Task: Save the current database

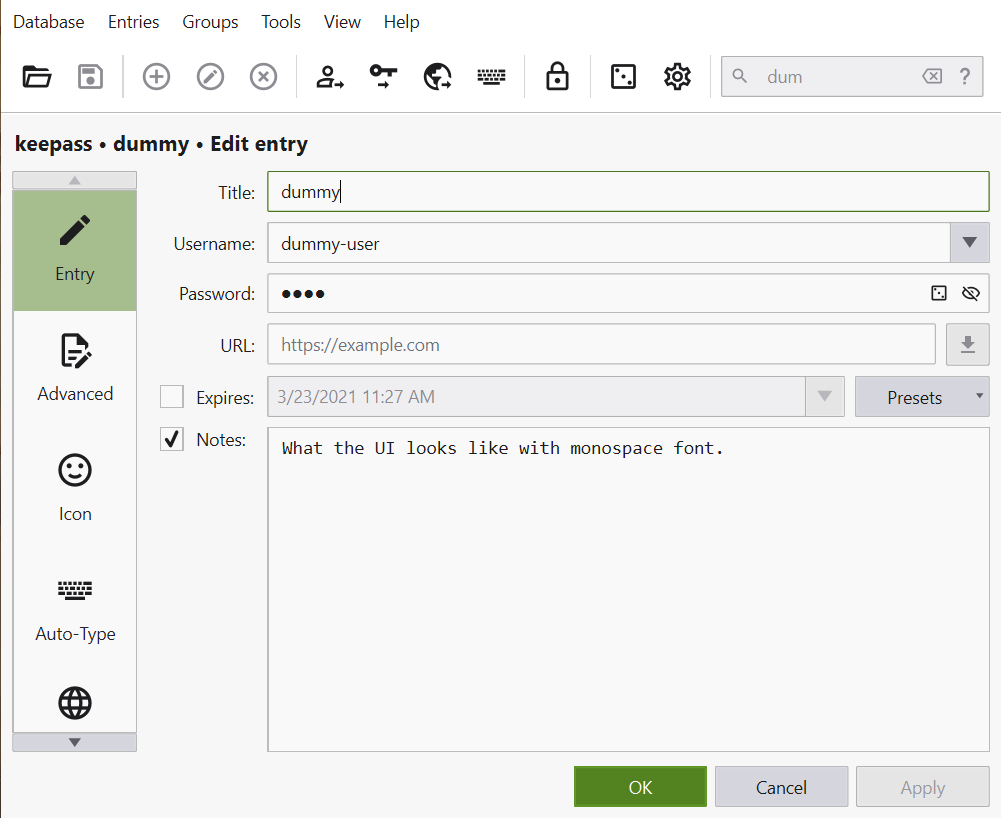Action: (89, 76)
